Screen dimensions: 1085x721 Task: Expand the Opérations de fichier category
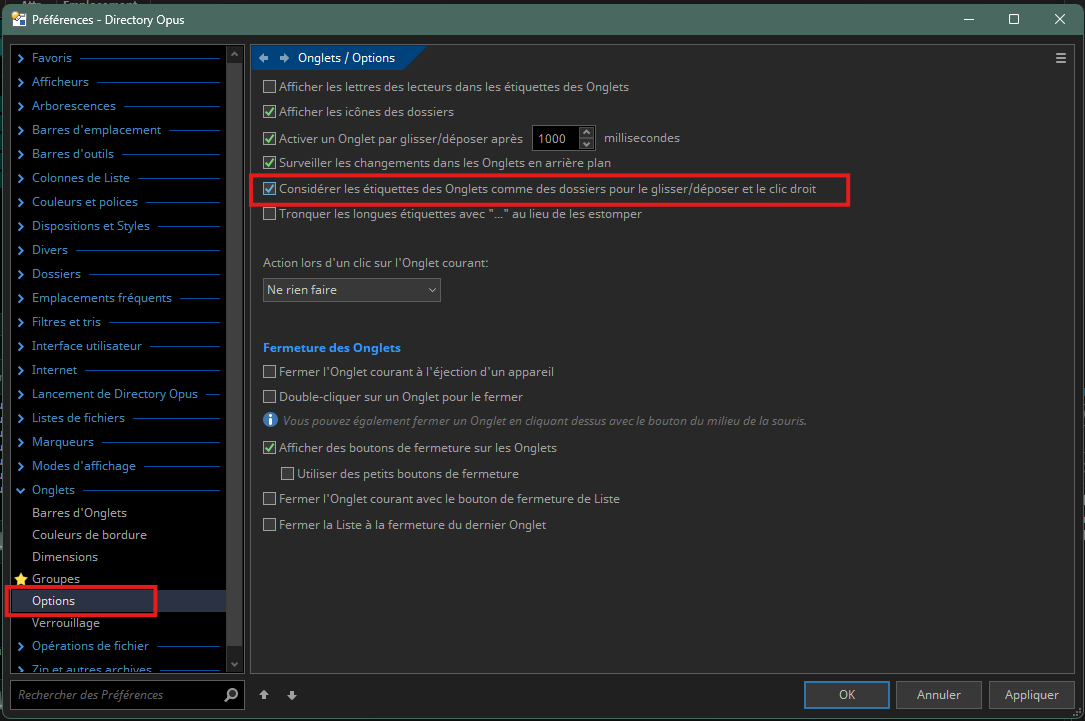pos(21,646)
